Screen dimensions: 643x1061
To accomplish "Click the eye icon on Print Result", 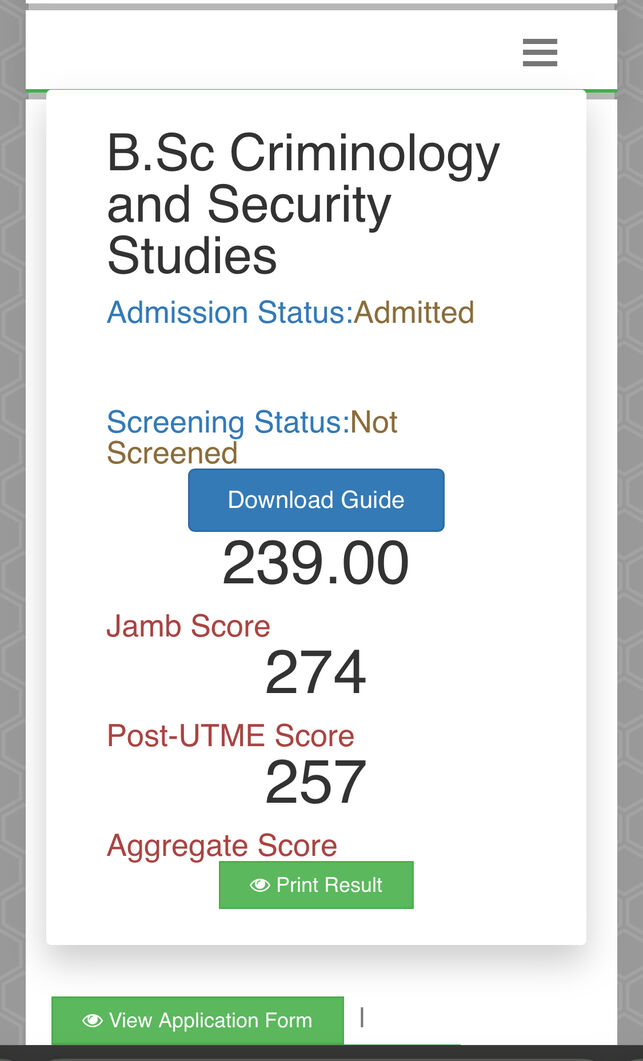I will [260, 885].
